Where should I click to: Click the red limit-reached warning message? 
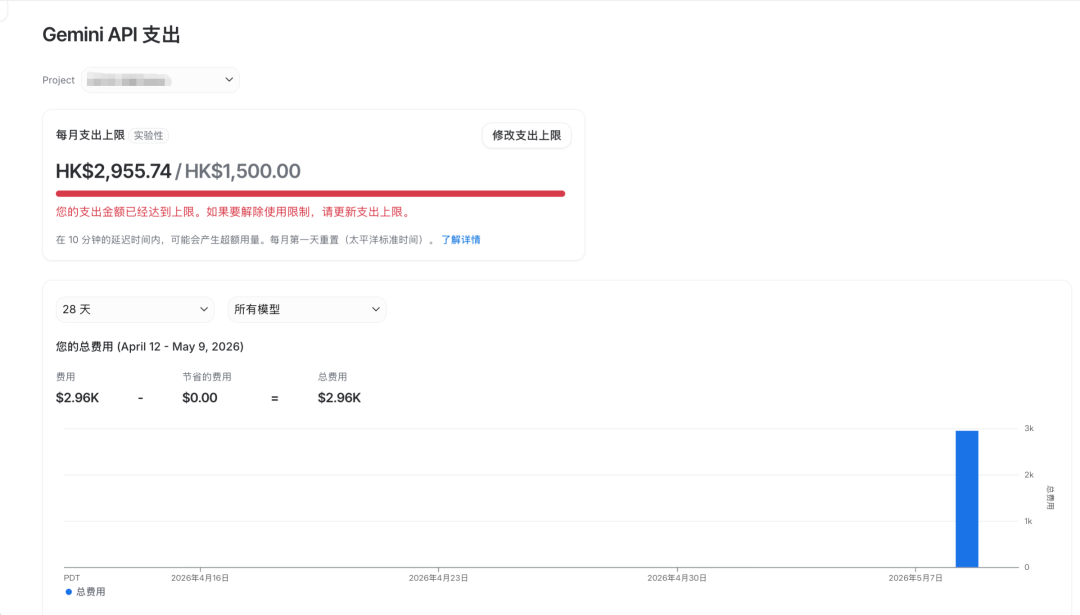[234, 212]
